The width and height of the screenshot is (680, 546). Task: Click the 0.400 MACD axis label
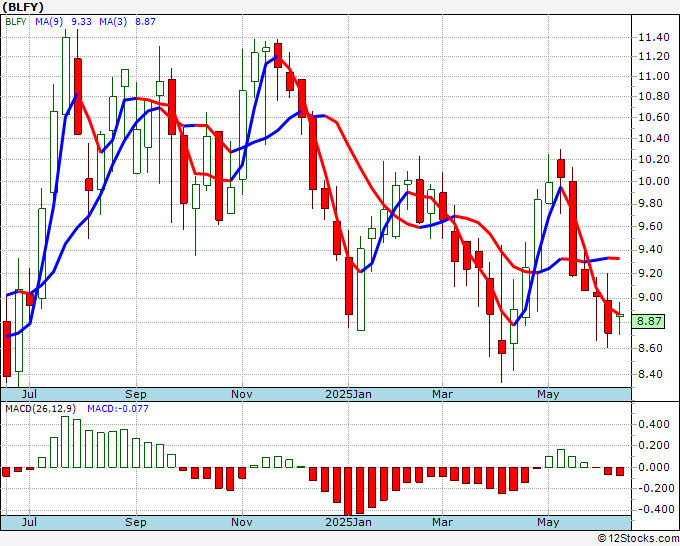pyautogui.click(x=654, y=424)
